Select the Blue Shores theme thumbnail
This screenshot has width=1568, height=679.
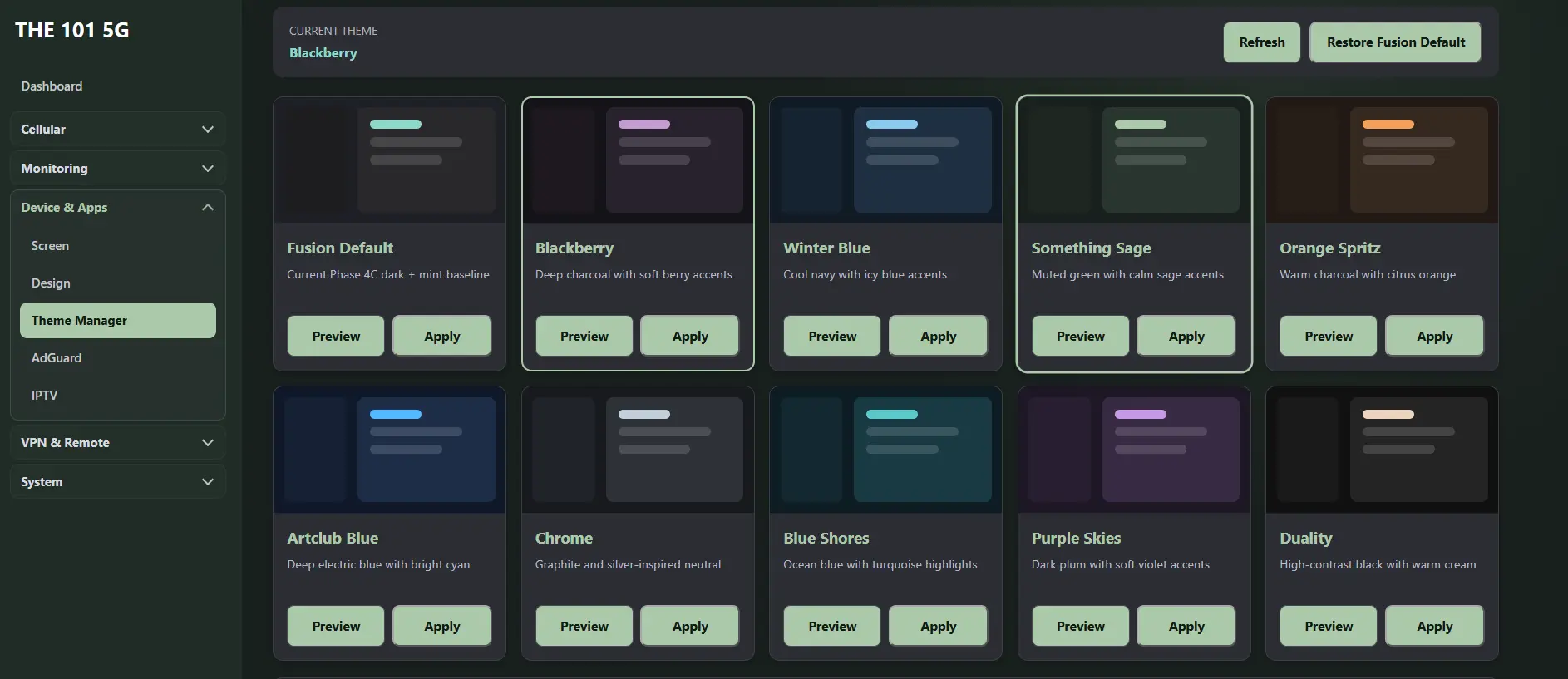[885, 450]
